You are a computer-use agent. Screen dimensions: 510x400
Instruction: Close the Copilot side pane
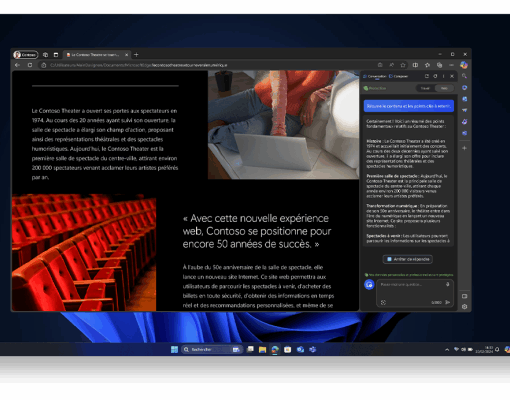click(452, 76)
